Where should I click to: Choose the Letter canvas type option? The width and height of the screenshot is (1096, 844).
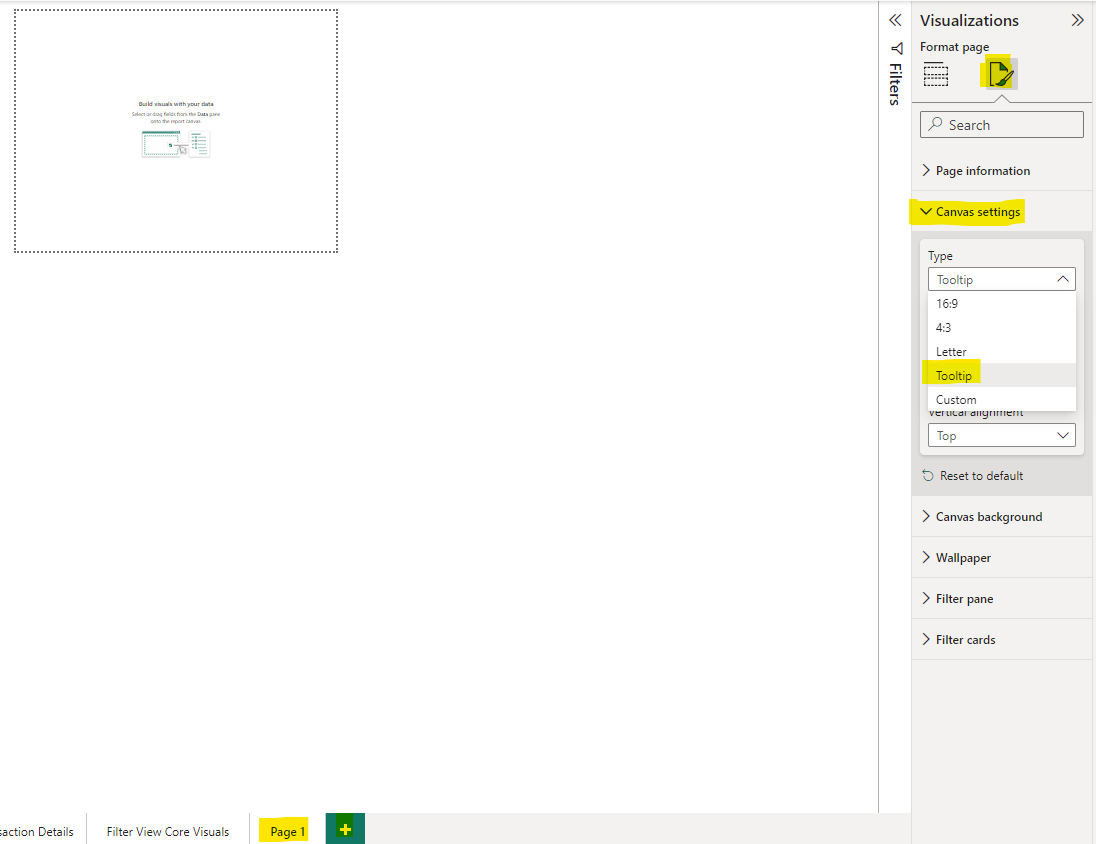1002,352
